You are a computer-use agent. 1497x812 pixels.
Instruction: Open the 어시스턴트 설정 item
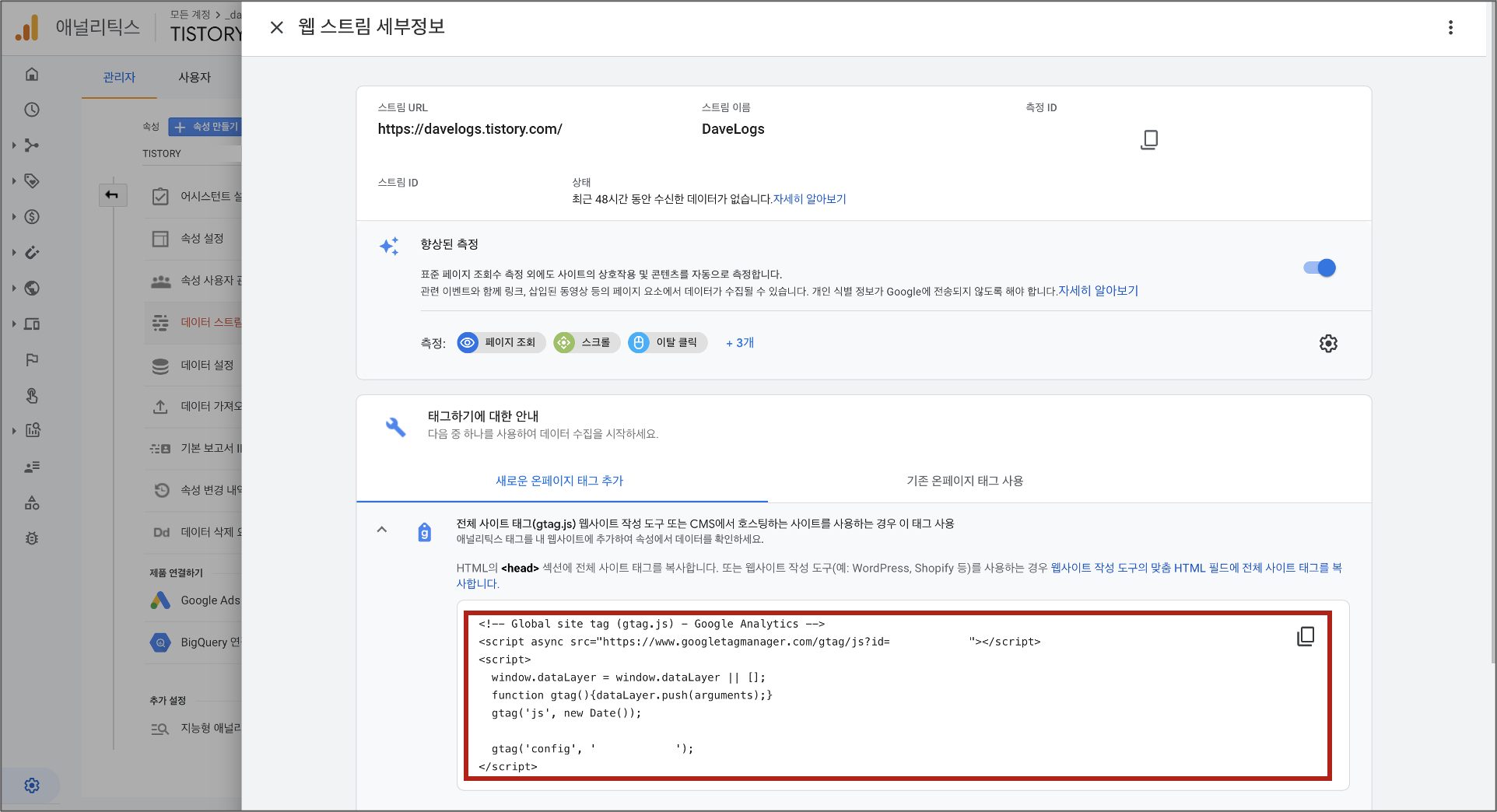(x=194, y=197)
